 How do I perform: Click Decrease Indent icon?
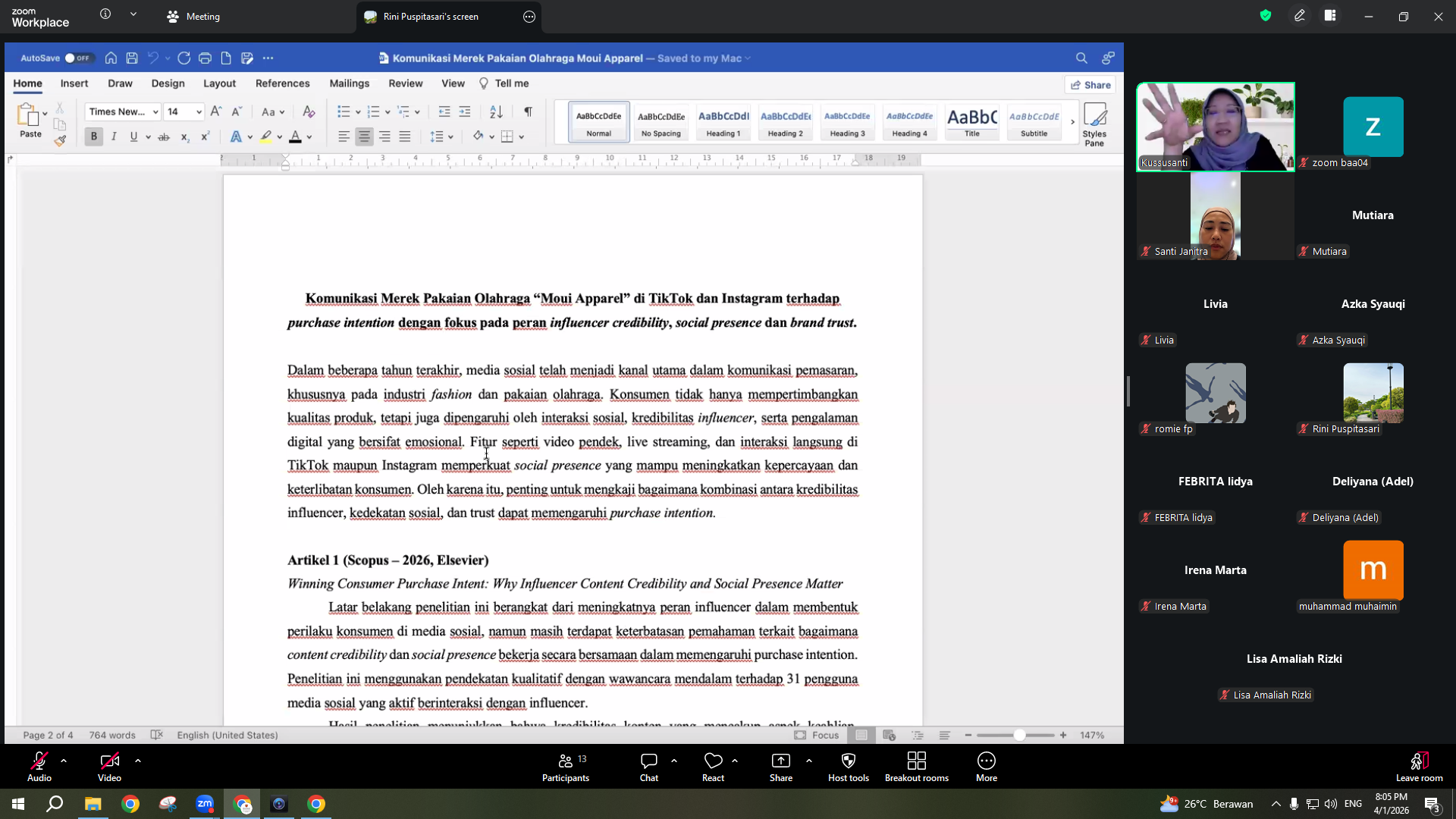[x=444, y=111]
